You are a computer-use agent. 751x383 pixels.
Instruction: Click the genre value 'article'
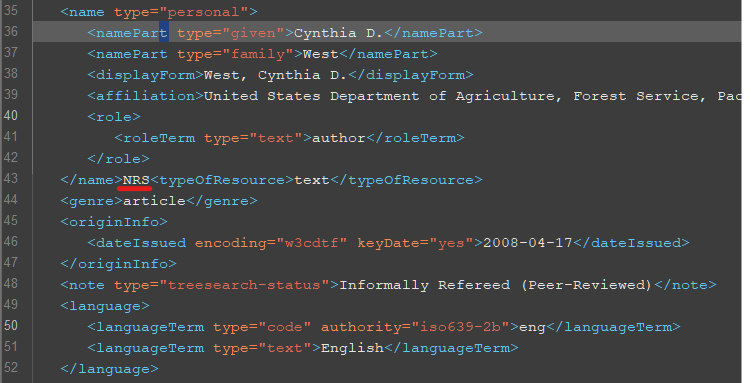click(x=154, y=202)
